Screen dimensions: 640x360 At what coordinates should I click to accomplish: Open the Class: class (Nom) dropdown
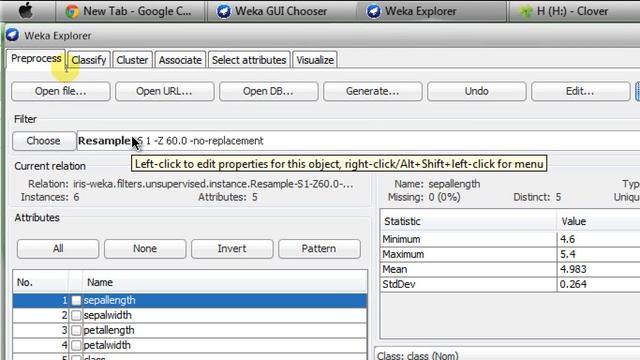click(x=507, y=355)
